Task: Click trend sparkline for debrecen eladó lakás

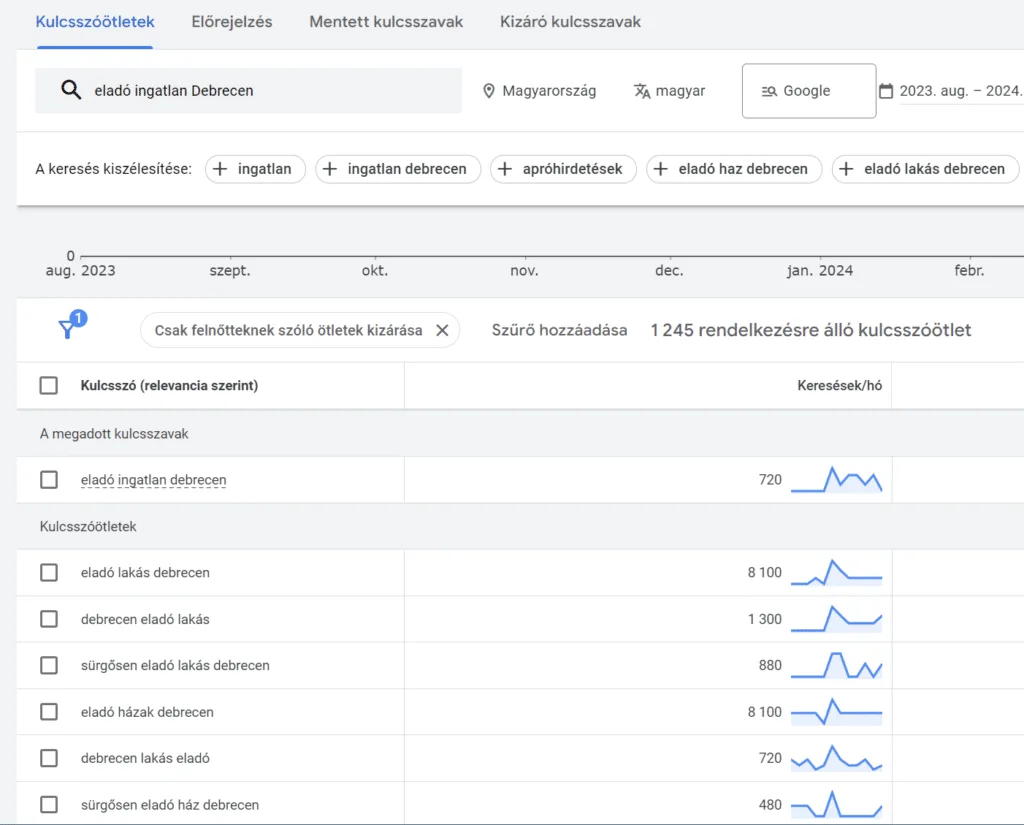Action: pos(837,619)
